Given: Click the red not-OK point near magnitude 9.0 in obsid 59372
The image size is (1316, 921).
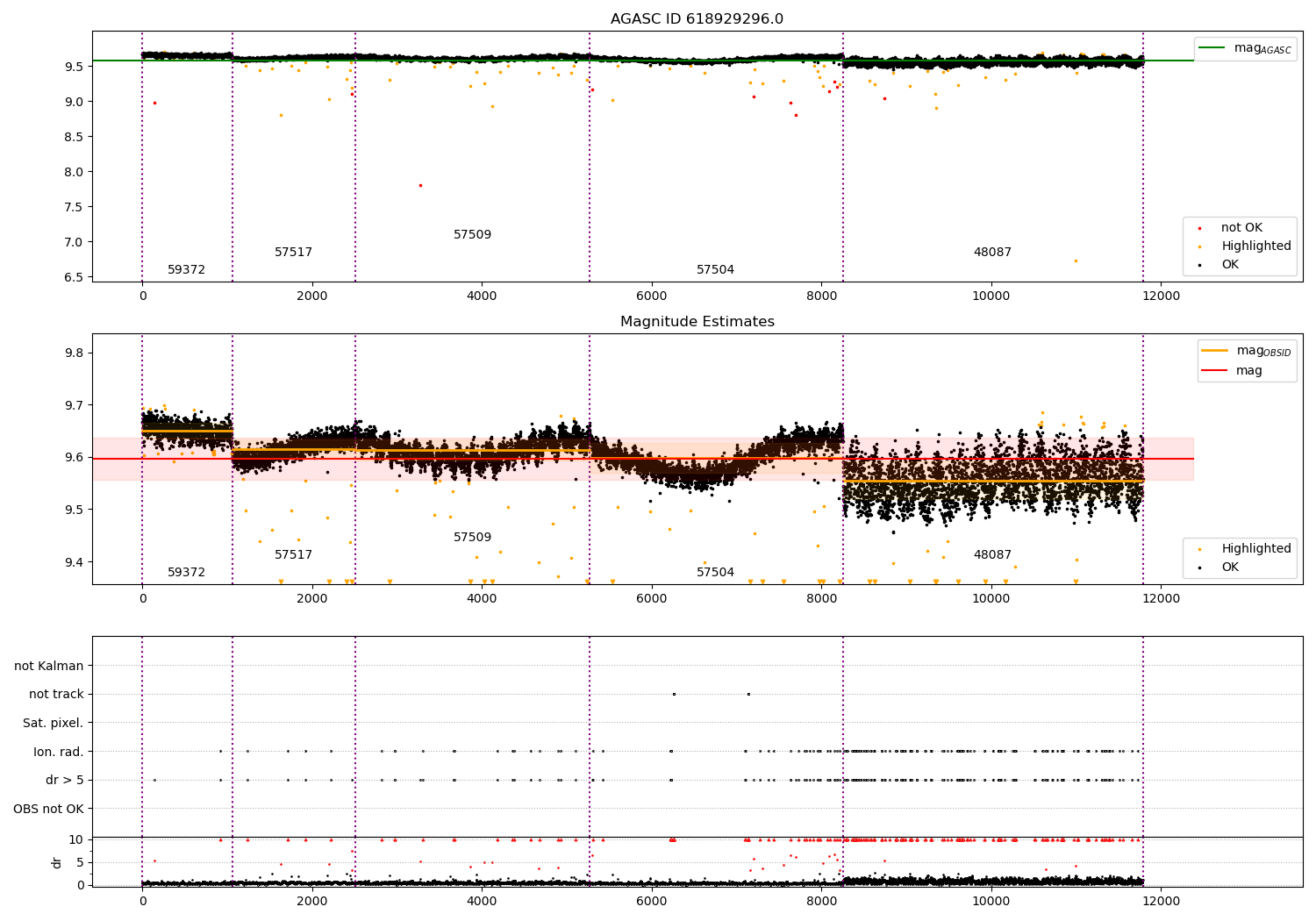Looking at the screenshot, I should [x=154, y=103].
